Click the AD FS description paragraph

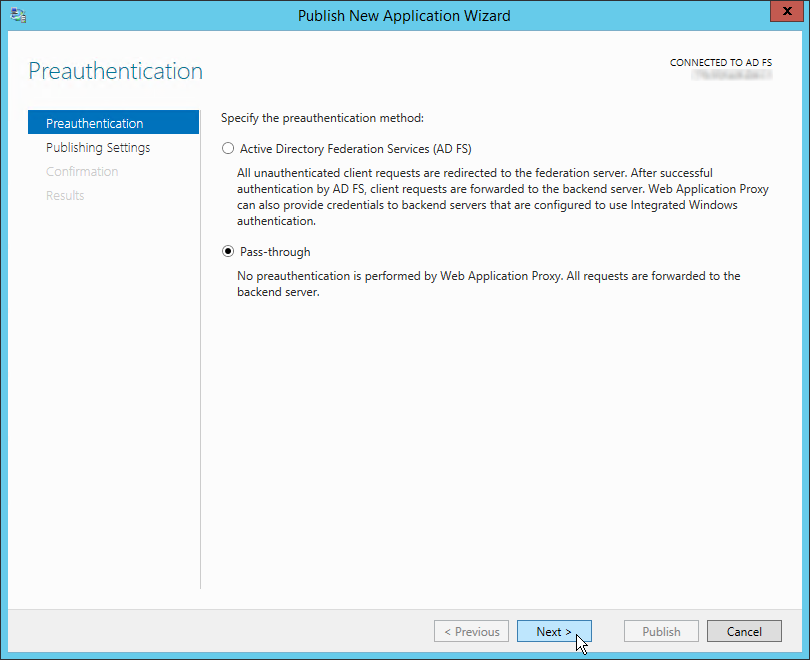pos(503,197)
